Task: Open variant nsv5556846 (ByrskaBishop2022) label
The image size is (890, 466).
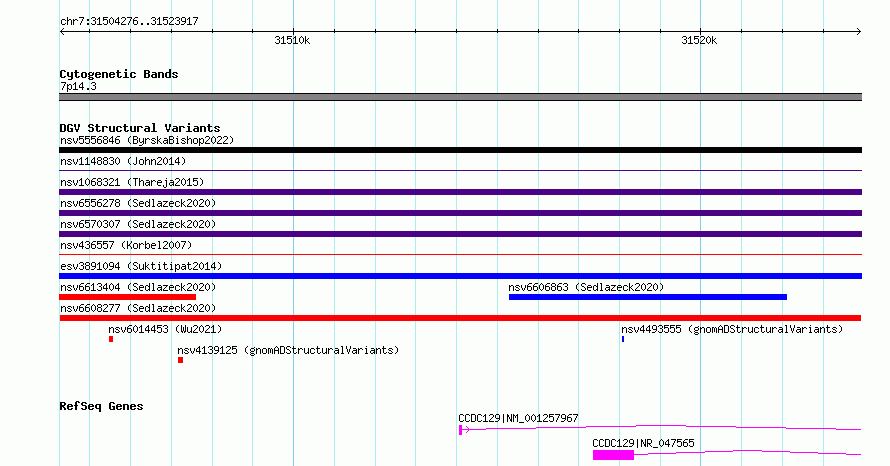Action: [x=147, y=140]
